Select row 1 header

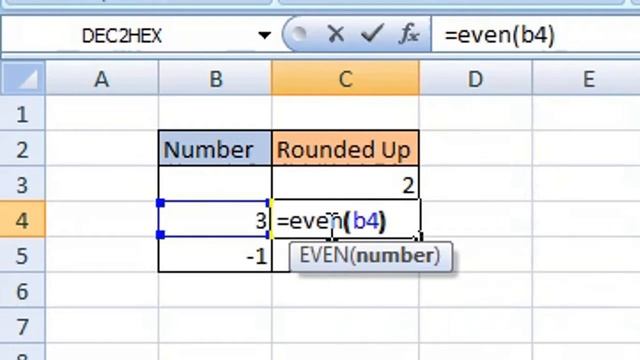[22, 113]
